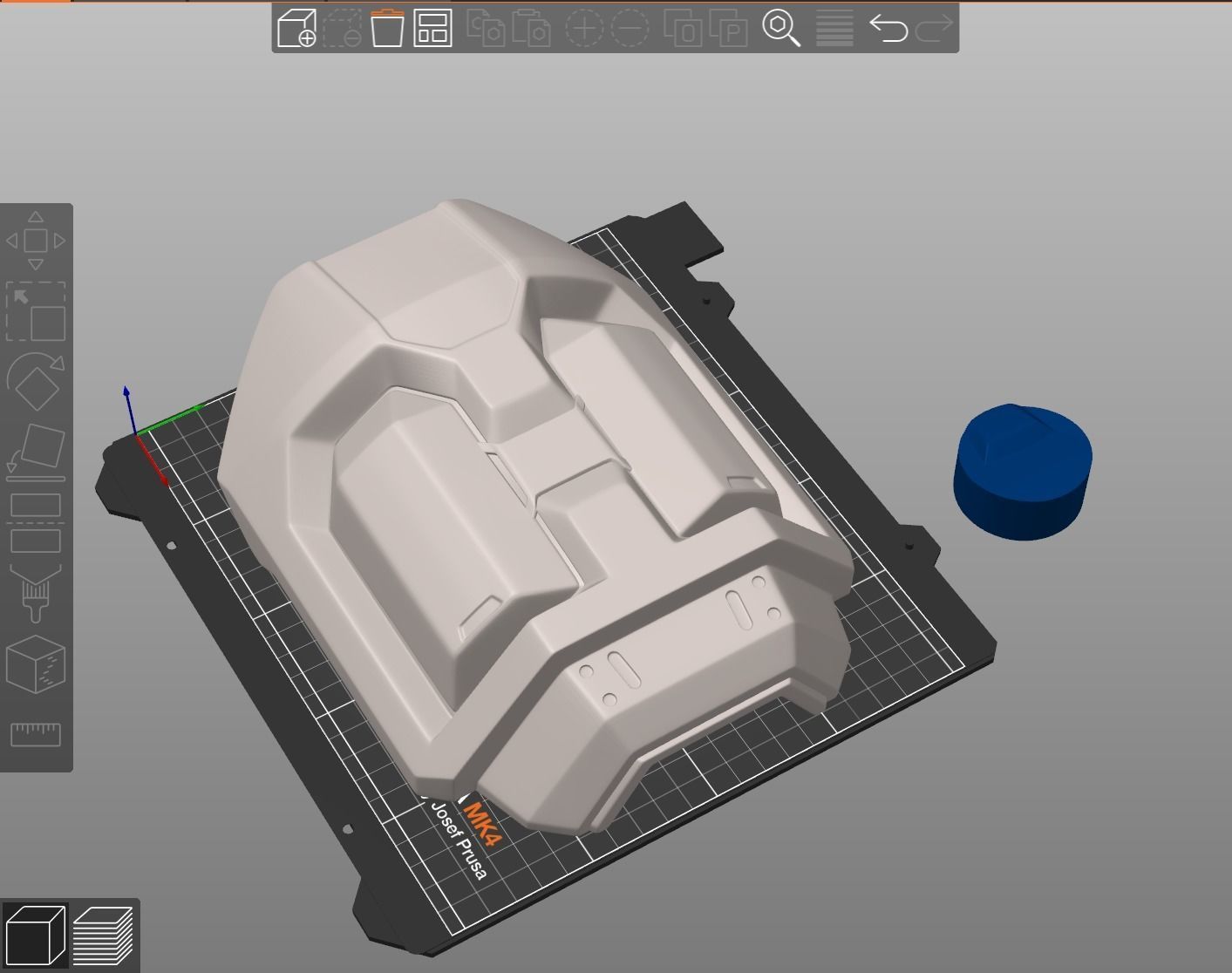Click the Redo arrow
Image resolution: width=1232 pixels, height=973 pixels.
click(934, 28)
